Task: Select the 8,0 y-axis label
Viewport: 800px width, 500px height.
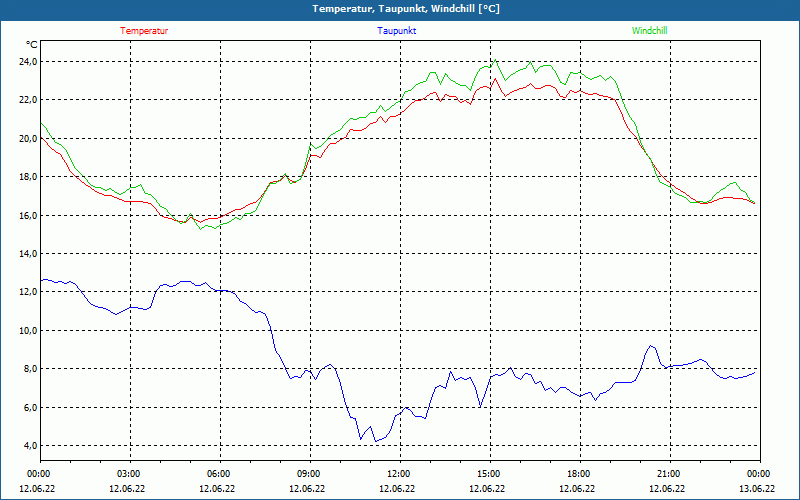Action: (30, 369)
